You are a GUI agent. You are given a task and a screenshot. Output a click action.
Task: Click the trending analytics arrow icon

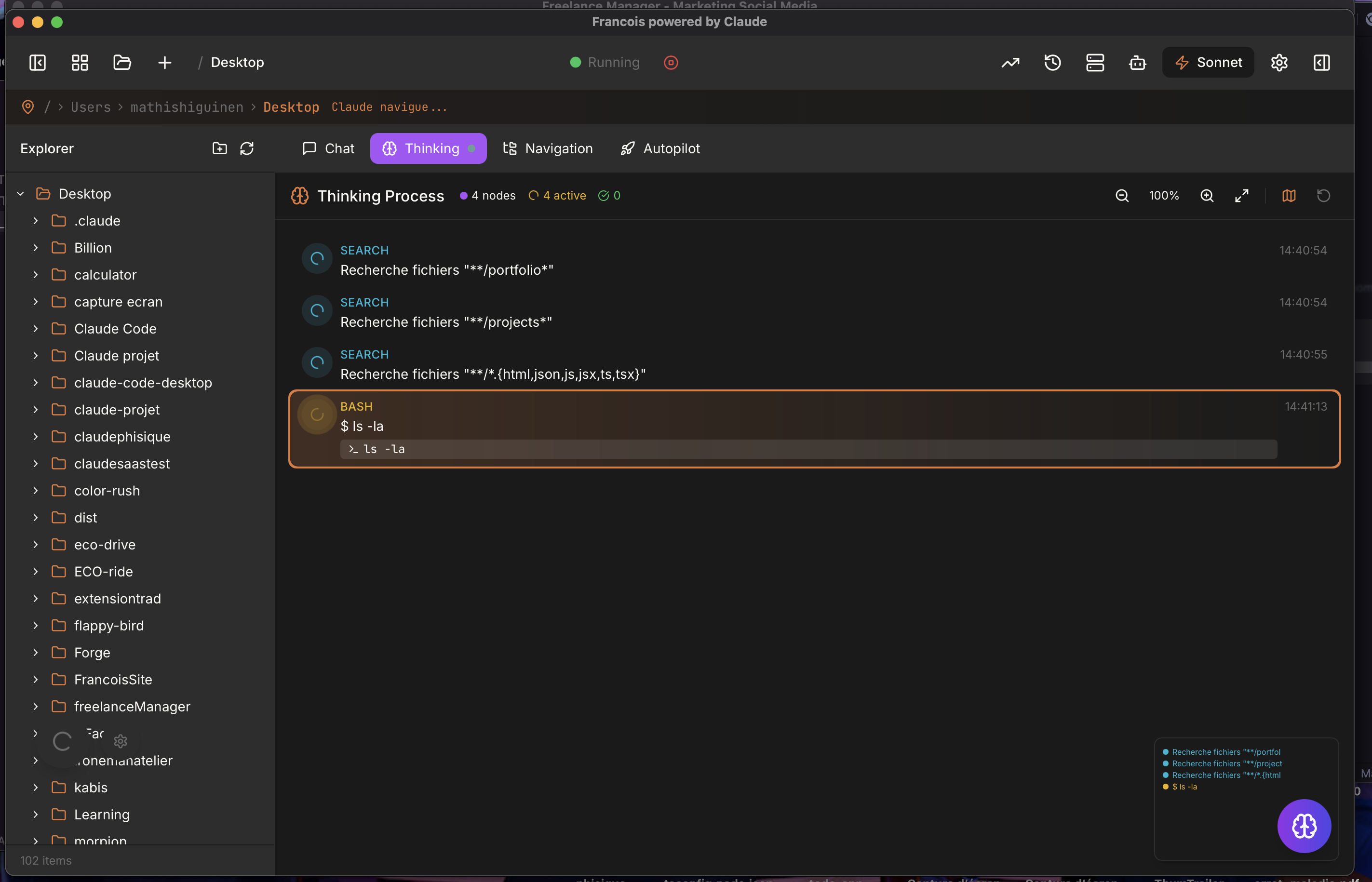pos(1010,63)
